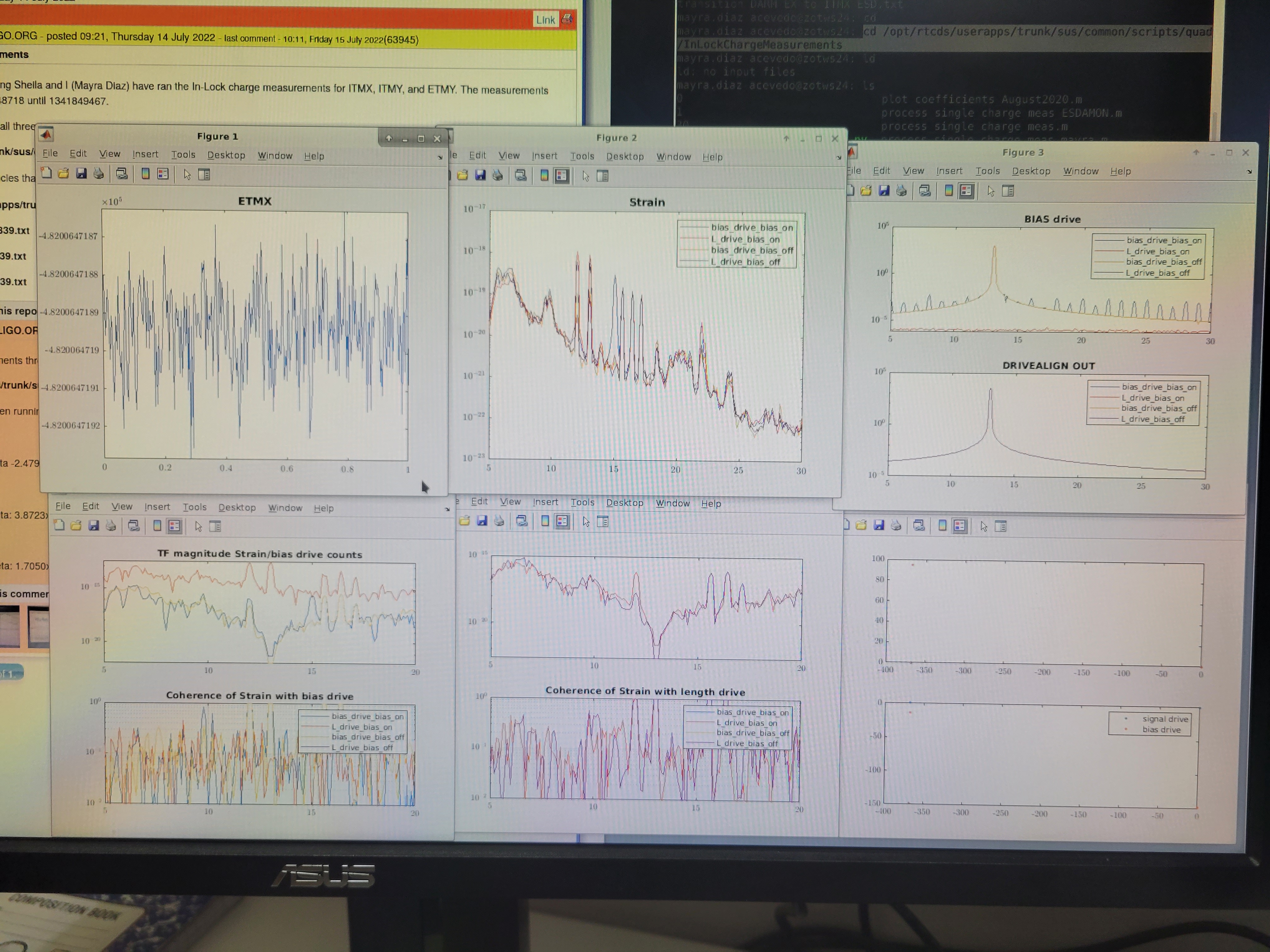The width and height of the screenshot is (1270, 952).
Task: Select the signal drive / bias drive legend
Action: click(x=1149, y=724)
